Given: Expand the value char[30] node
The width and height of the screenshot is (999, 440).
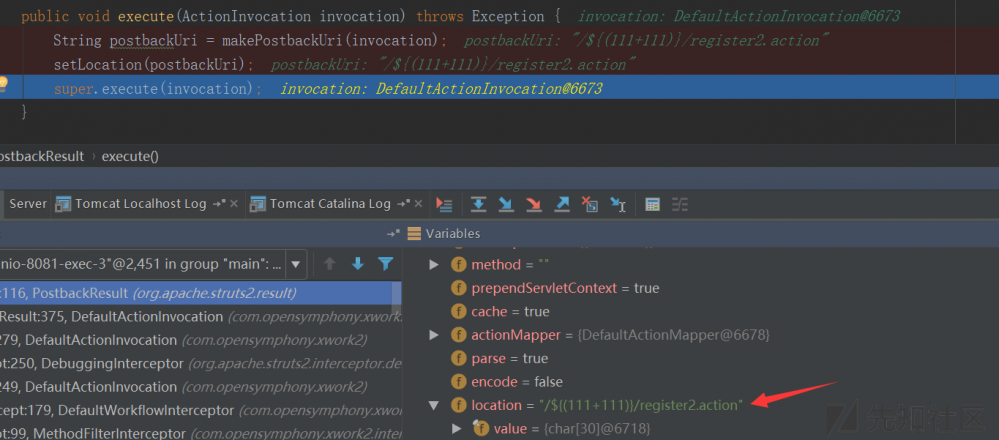Looking at the screenshot, I should [456, 429].
